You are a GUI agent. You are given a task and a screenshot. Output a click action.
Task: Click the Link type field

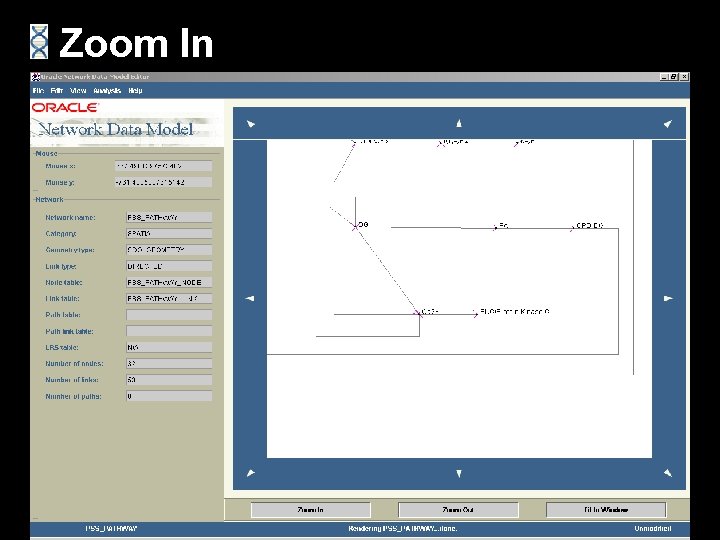pyautogui.click(x=169, y=266)
